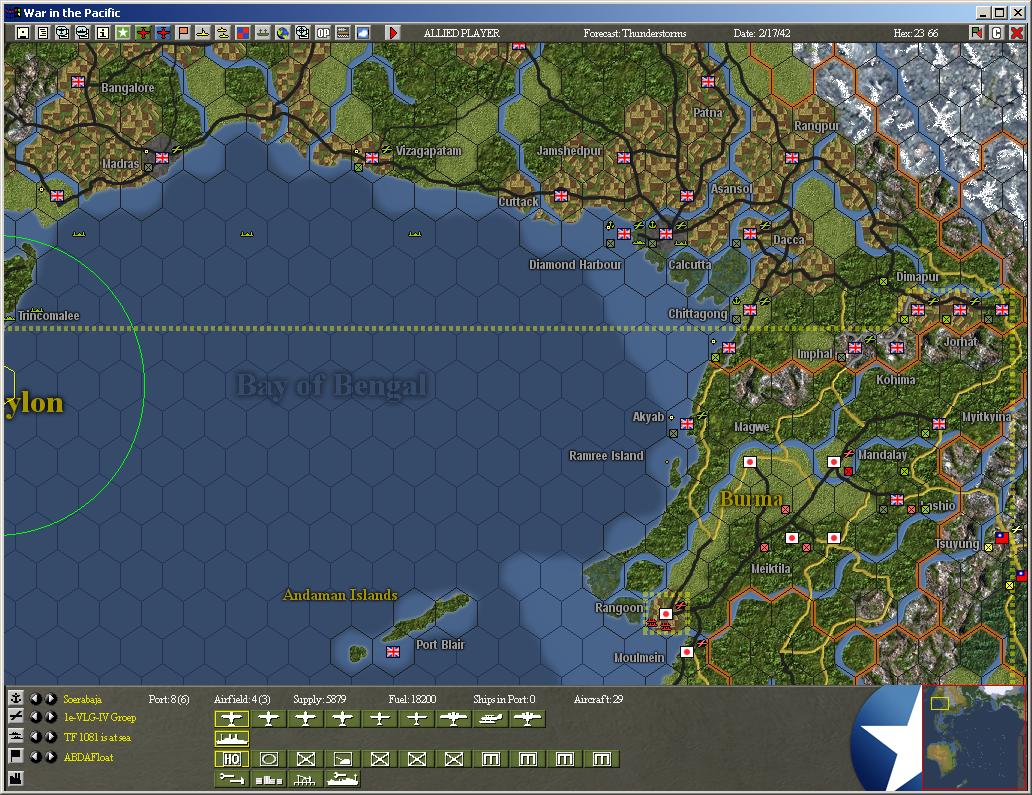Click the Soerabaja base name
The width and height of the screenshot is (1032, 795).
(x=82, y=699)
